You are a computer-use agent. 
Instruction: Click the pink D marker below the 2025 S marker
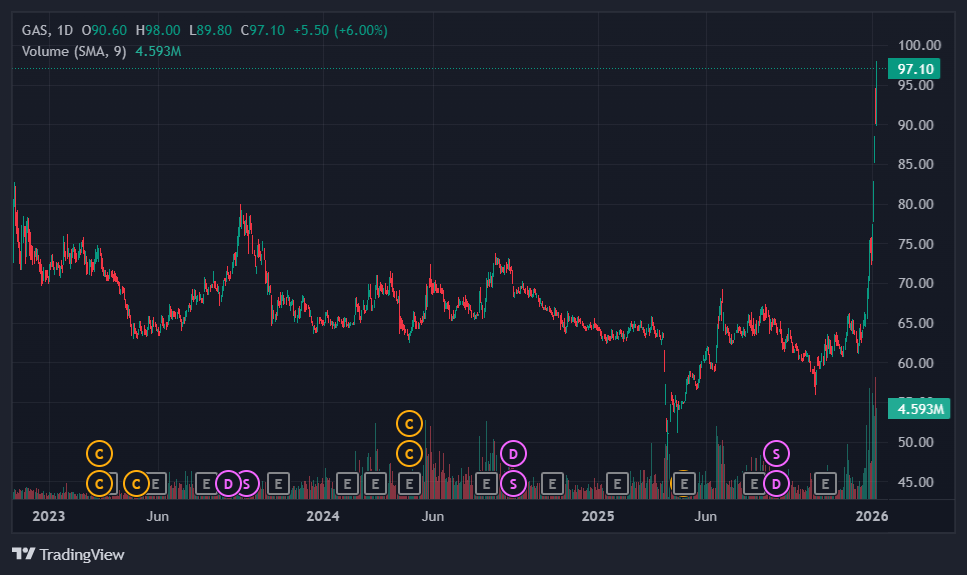click(x=776, y=484)
